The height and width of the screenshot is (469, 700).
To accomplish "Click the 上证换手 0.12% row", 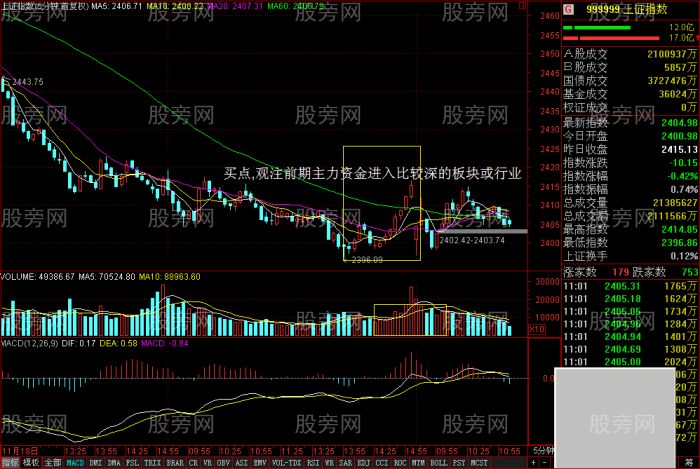I will pos(630,256).
